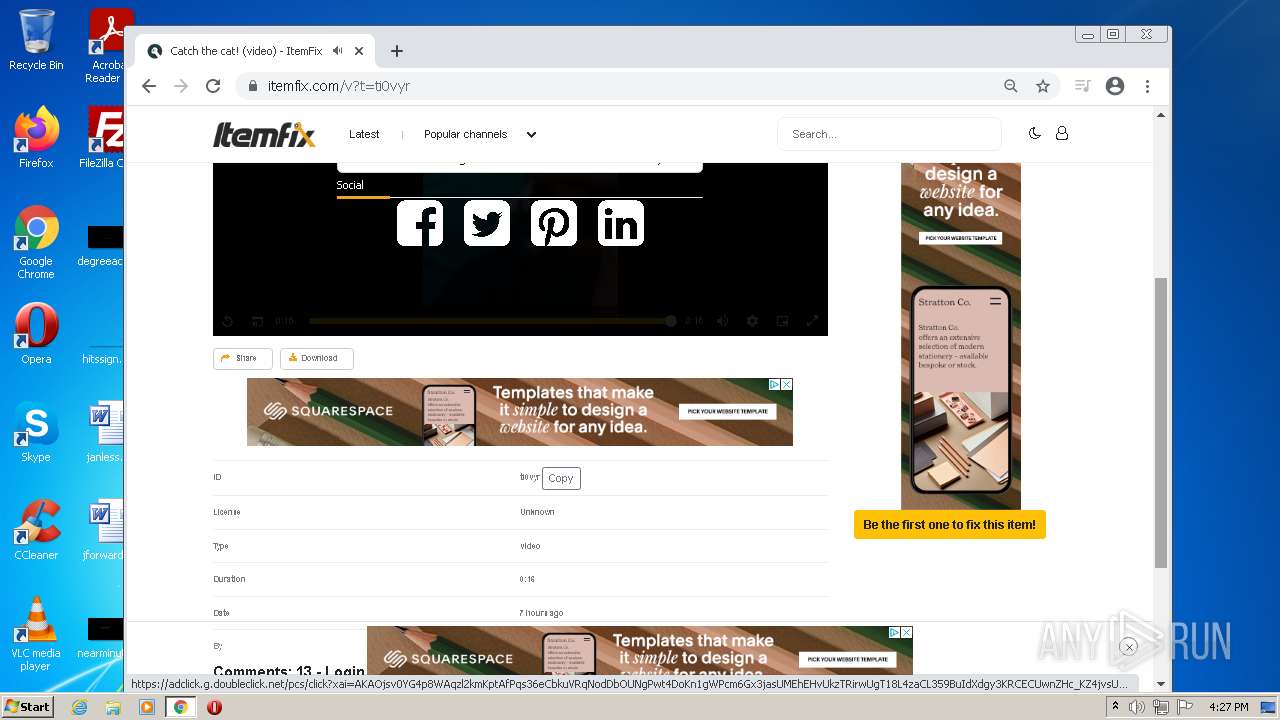Close the banner ad below the video
This screenshot has width=1280, height=720.
(x=787, y=384)
